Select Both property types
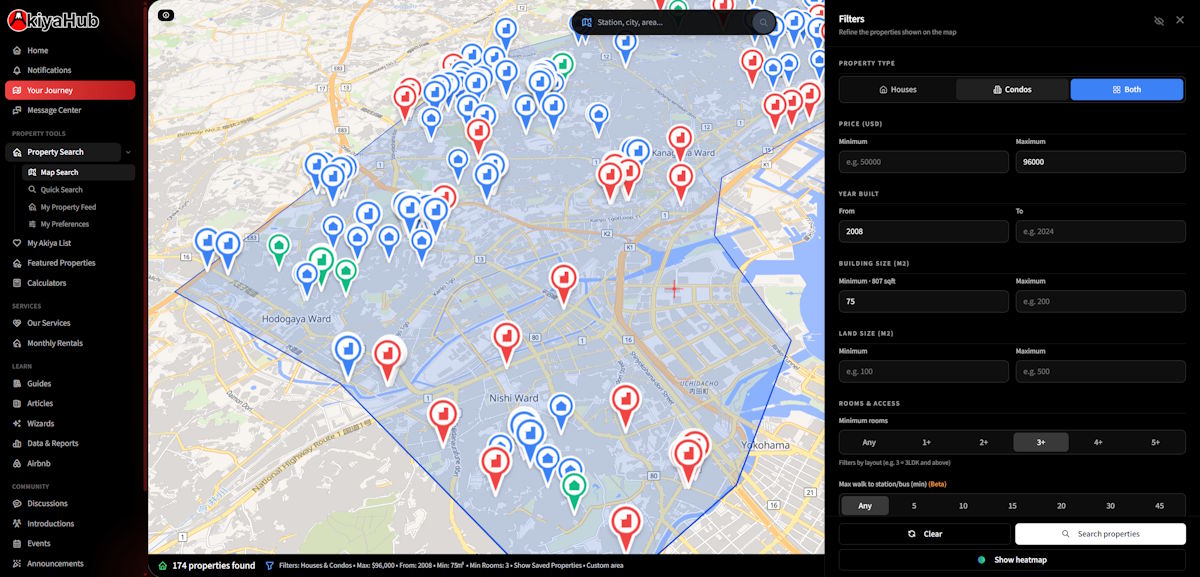This screenshot has width=1200, height=577. coord(1126,89)
